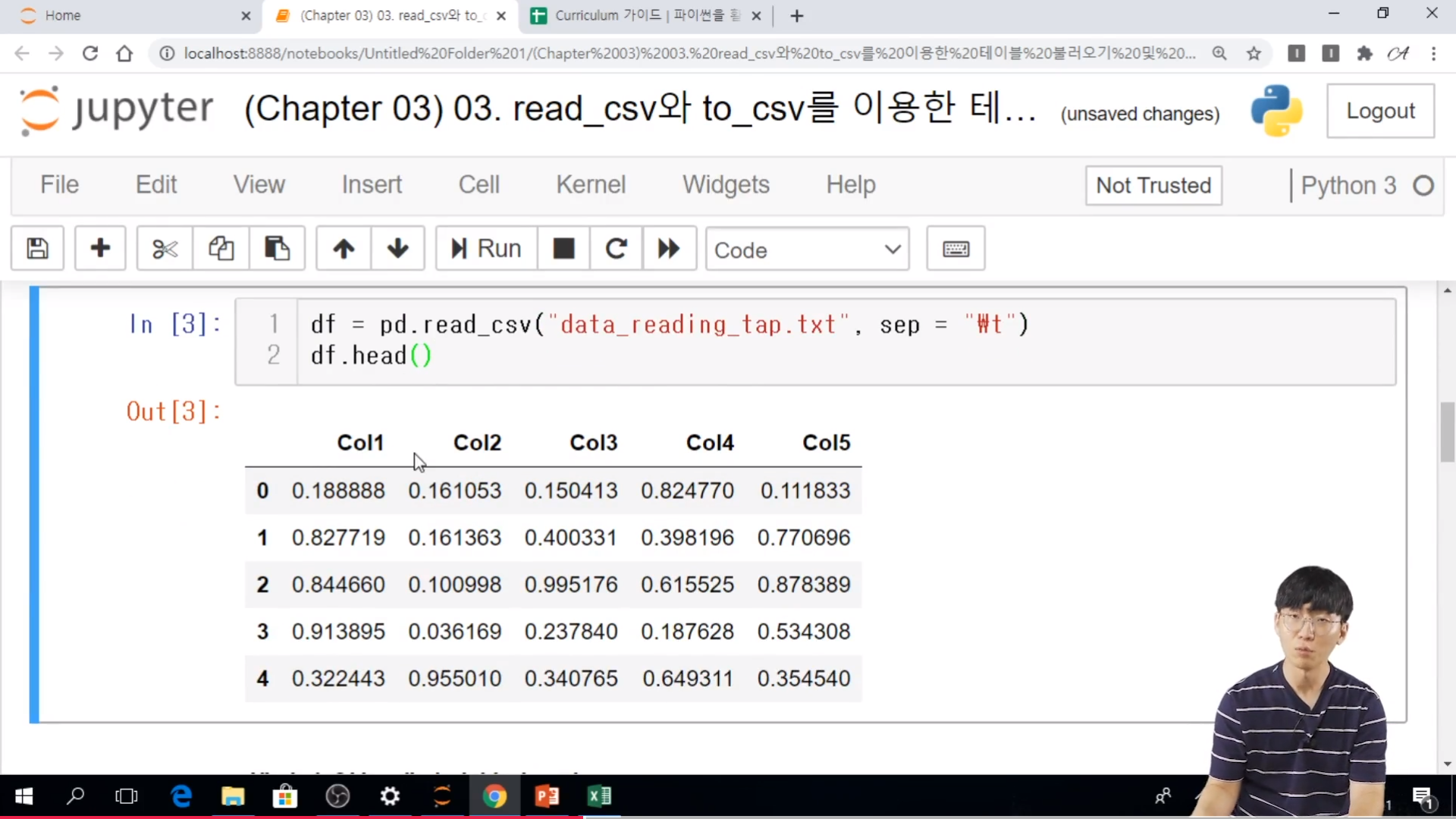
Task: Restart kernel and run all fast-forward icon
Action: [669, 249]
